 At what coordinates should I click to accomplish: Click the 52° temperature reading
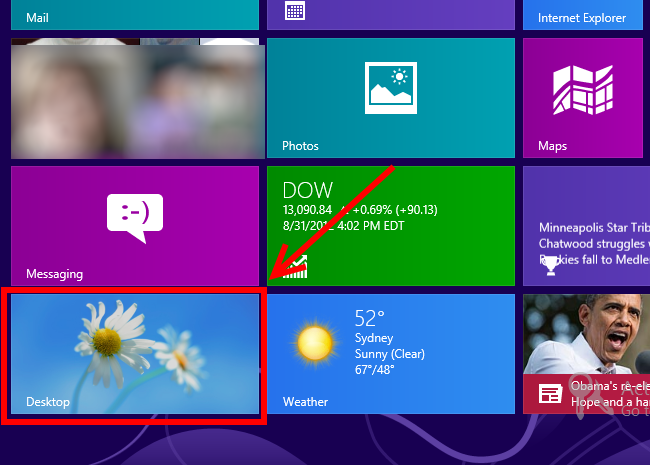(x=369, y=318)
